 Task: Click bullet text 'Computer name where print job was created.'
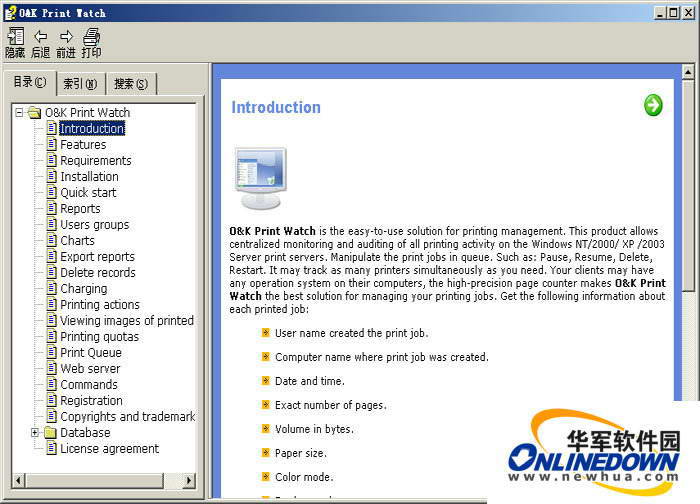pos(382,357)
